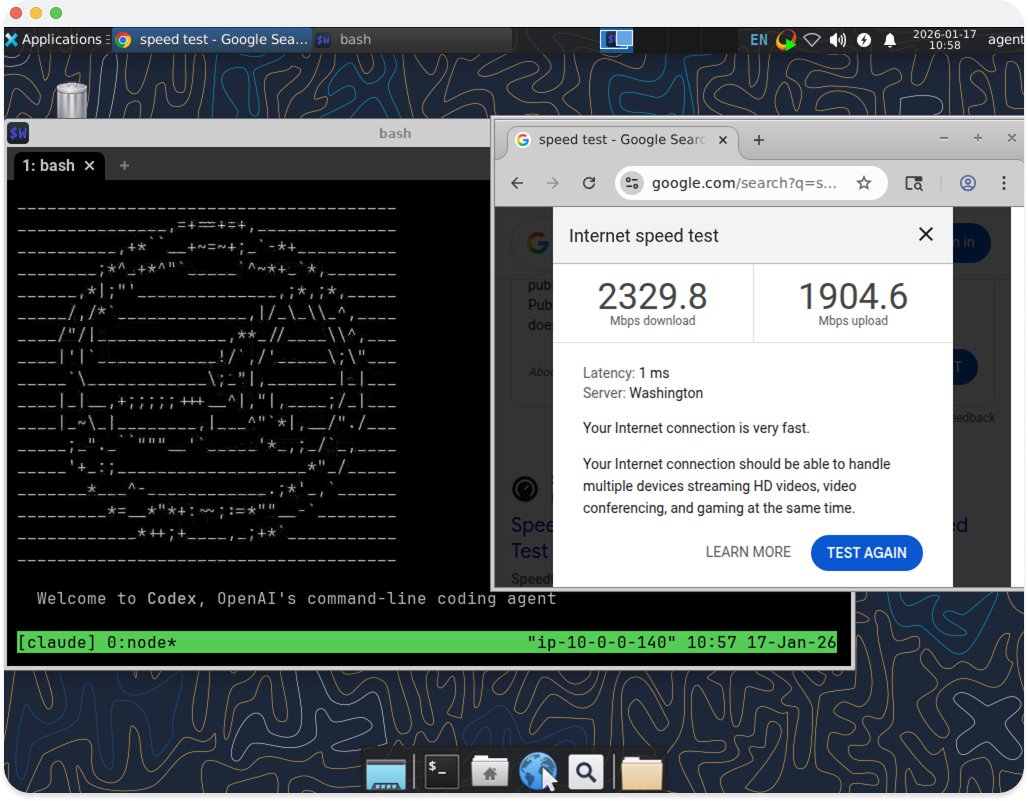Click the colorful update indicator tray icon

(785, 40)
